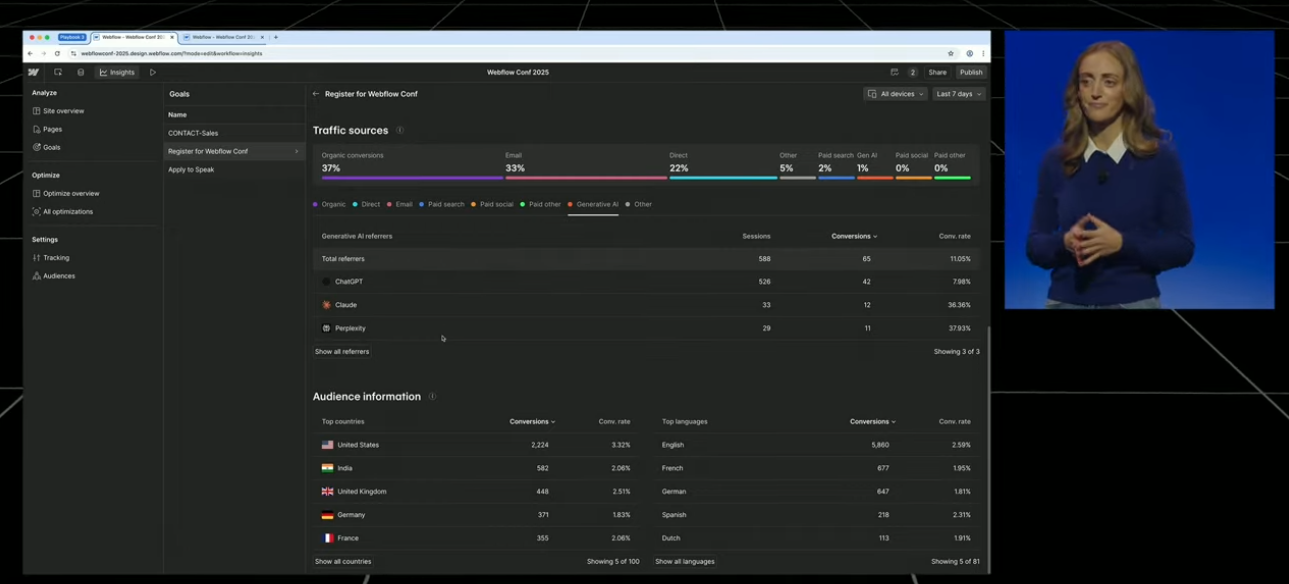Click the info icon next to Audience information
This screenshot has width=1289, height=584.
coord(432,396)
